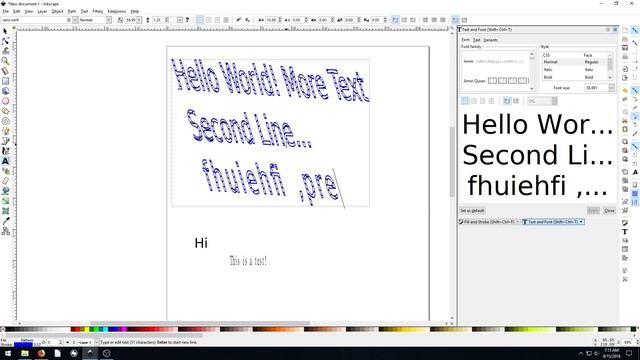The image size is (640, 360).
Task: Toggle vertical text layout in dialog
Action: (x=516, y=101)
